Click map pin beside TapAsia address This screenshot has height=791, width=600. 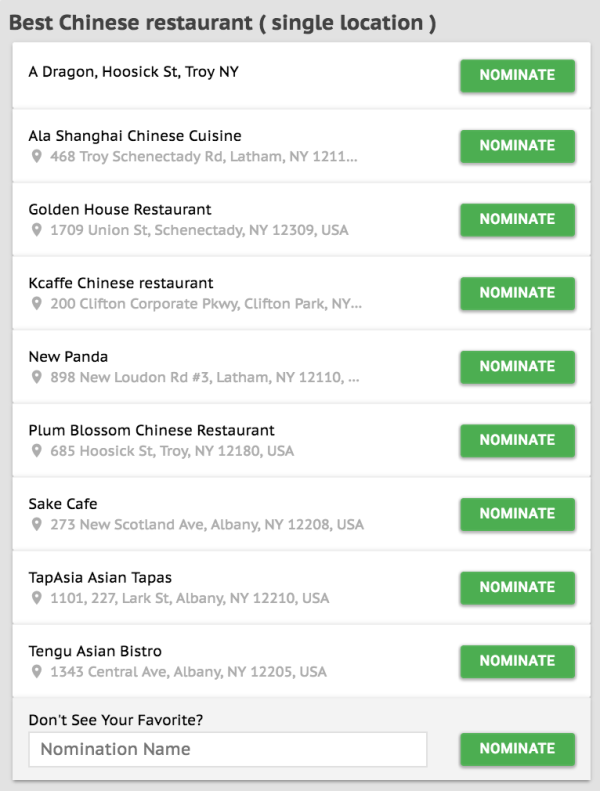tap(37, 599)
